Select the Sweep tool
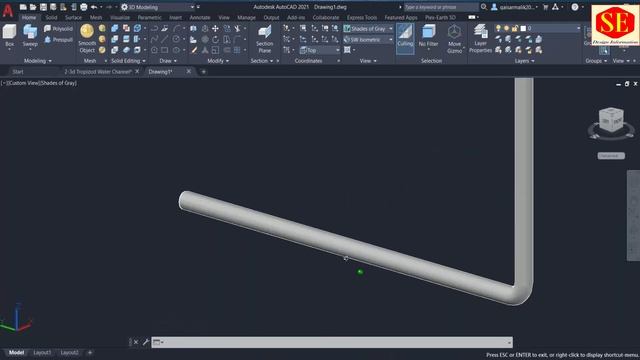The height and width of the screenshot is (360, 640). pyautogui.click(x=30, y=36)
